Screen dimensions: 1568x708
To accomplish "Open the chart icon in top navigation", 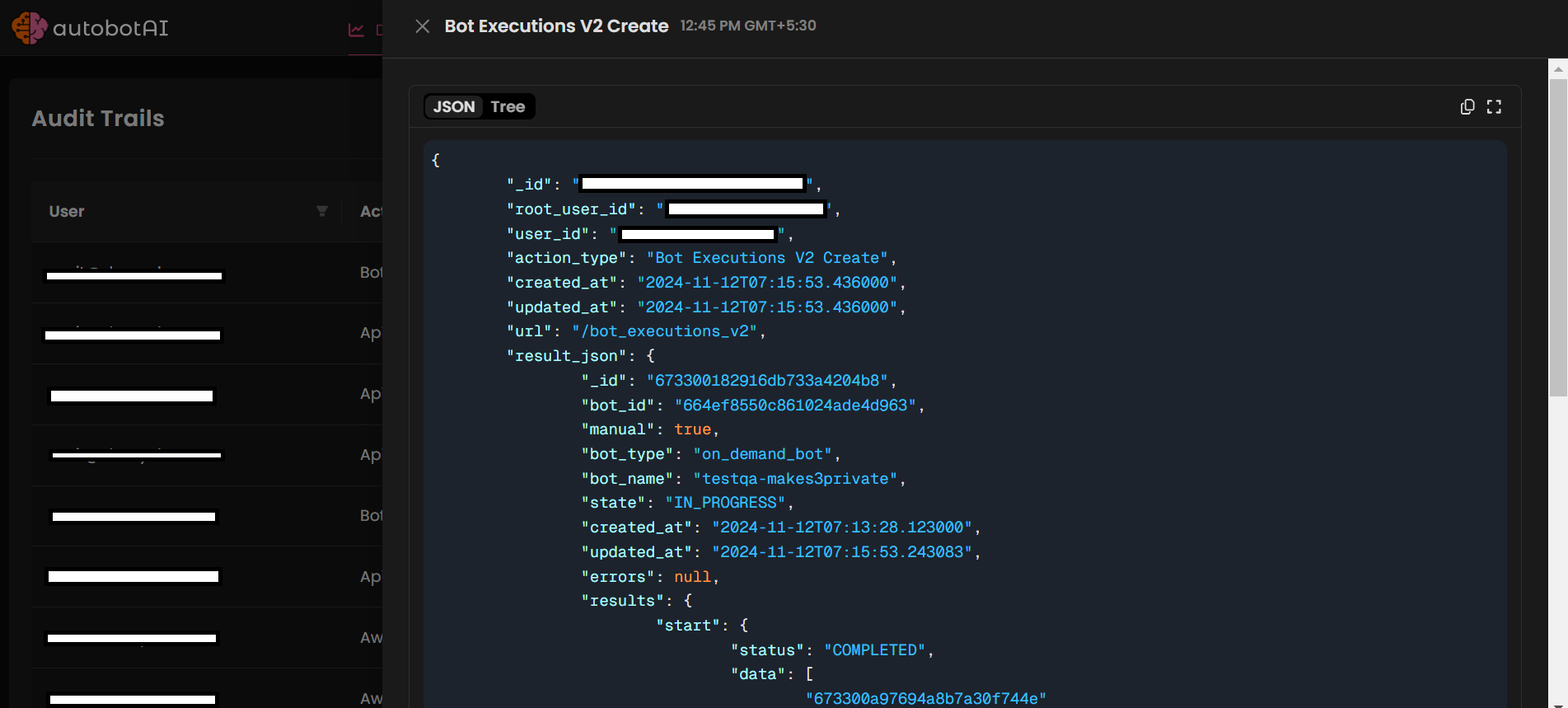I will pyautogui.click(x=357, y=30).
